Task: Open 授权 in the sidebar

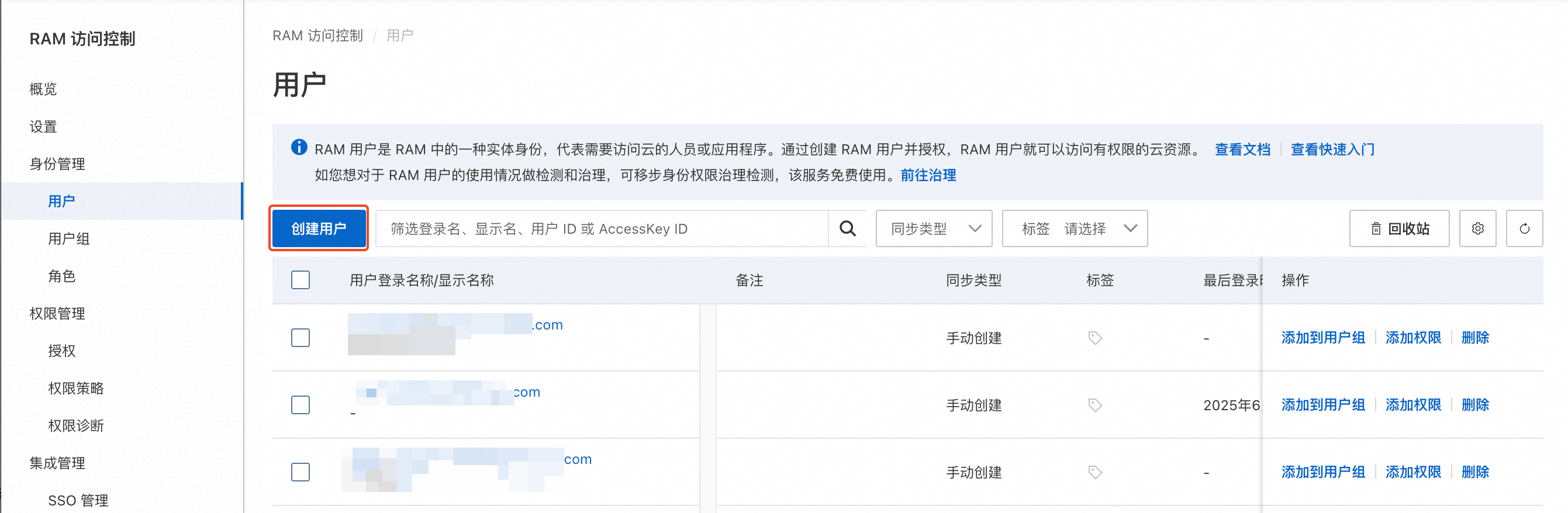Action: point(61,351)
